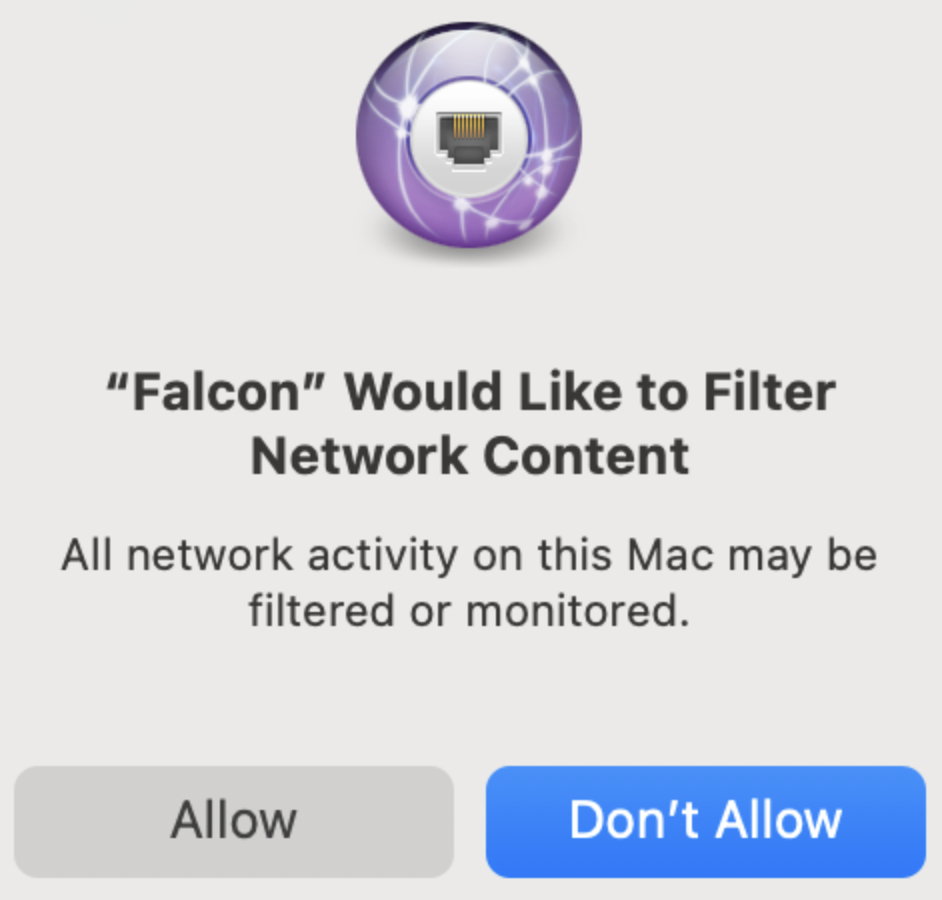Reject the filter request via Don't Allow
The width and height of the screenshot is (942, 900).
[x=705, y=821]
